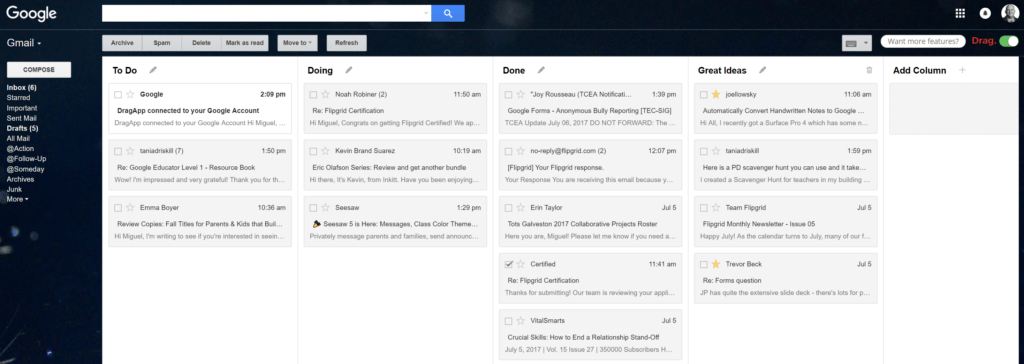Open the Archives label
This screenshot has height=364, width=1024.
pyautogui.click(x=20, y=178)
